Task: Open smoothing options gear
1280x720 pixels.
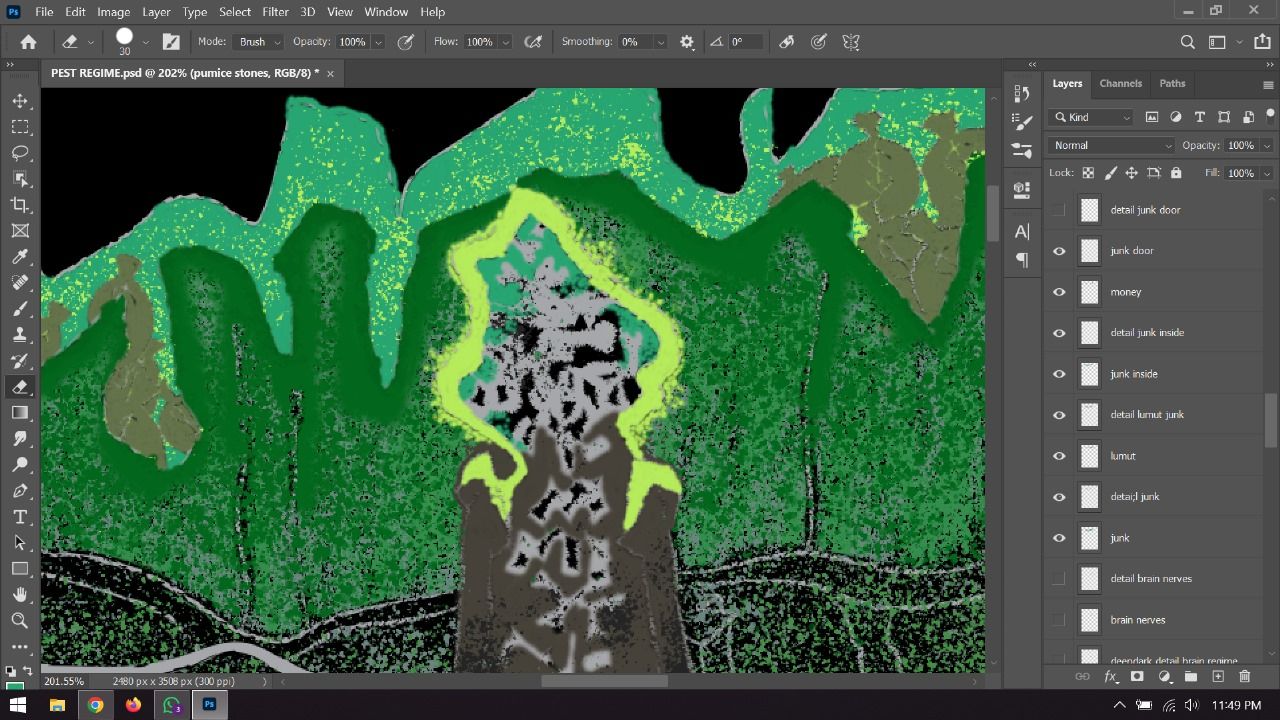Action: tap(687, 42)
